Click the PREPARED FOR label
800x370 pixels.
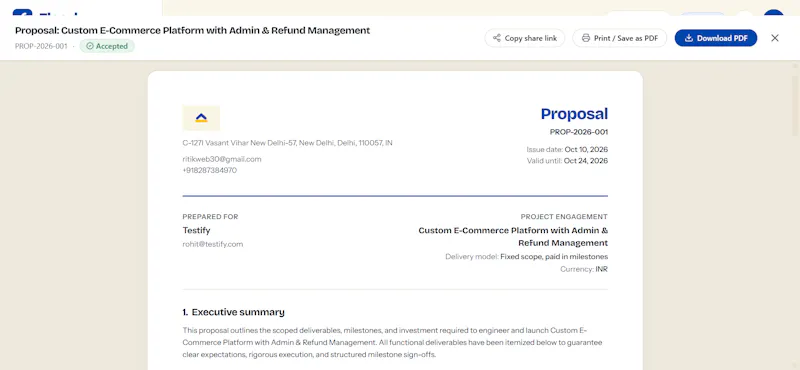pyautogui.click(x=210, y=217)
